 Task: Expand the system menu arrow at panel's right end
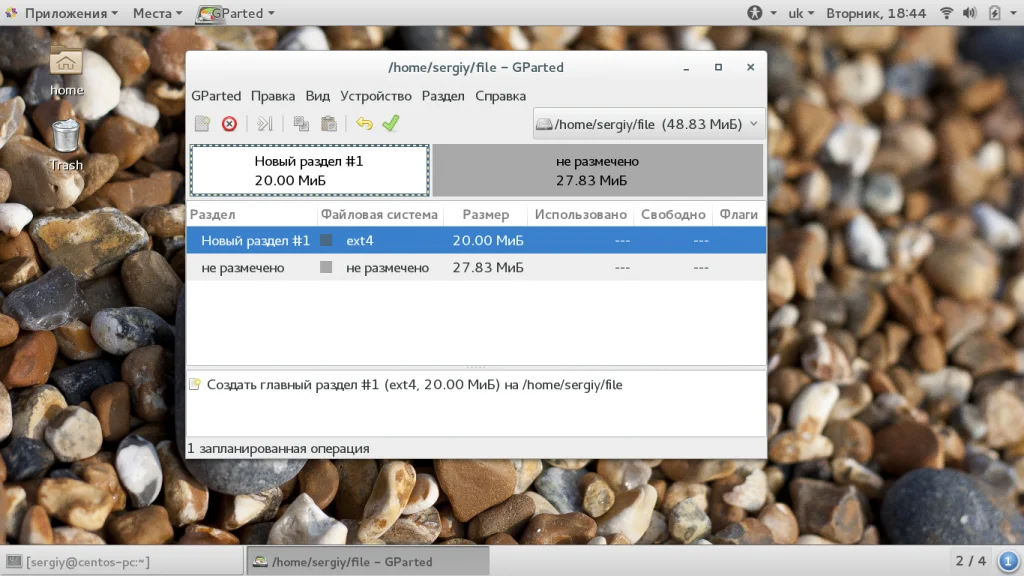pyautogui.click(x=1014, y=13)
